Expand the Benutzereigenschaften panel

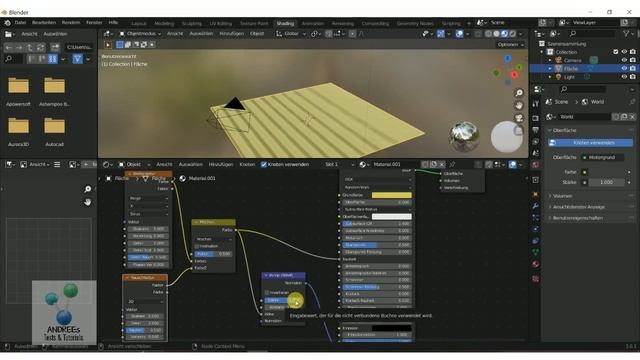(x=577, y=218)
